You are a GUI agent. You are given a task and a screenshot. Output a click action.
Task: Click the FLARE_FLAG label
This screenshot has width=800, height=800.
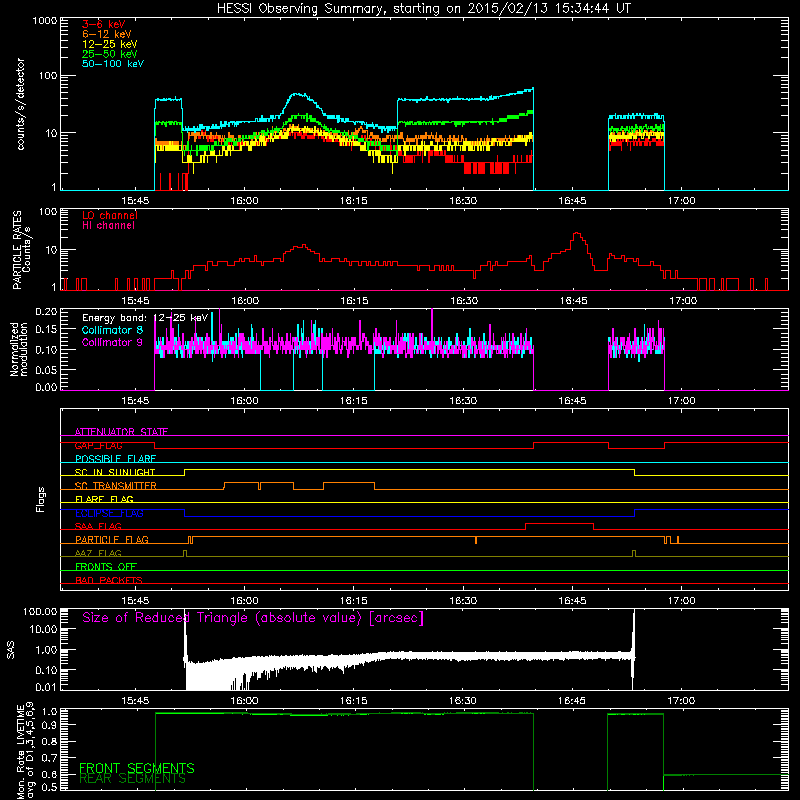click(104, 499)
